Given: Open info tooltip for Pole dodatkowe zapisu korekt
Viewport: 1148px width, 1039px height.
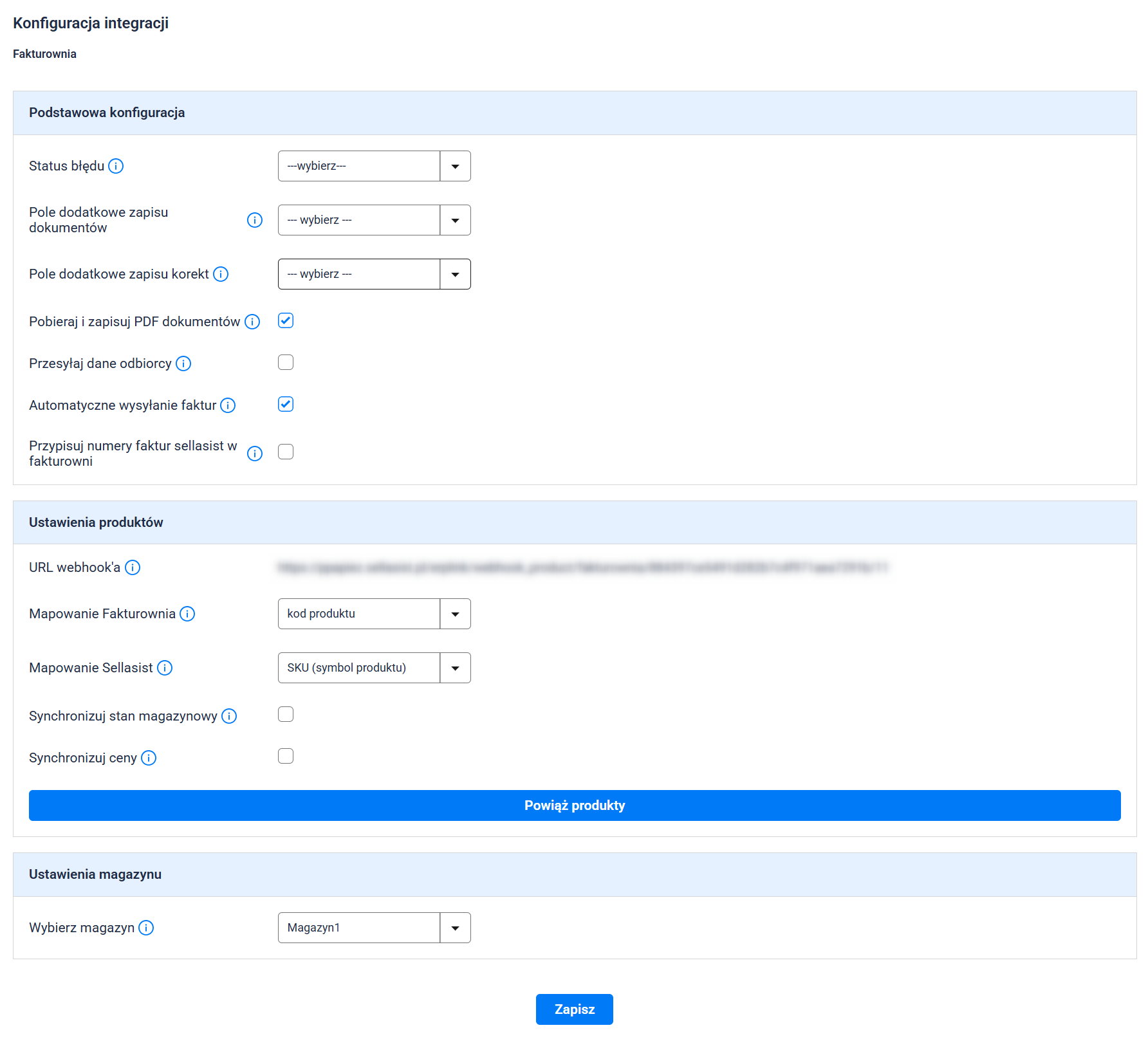Looking at the screenshot, I should (221, 274).
